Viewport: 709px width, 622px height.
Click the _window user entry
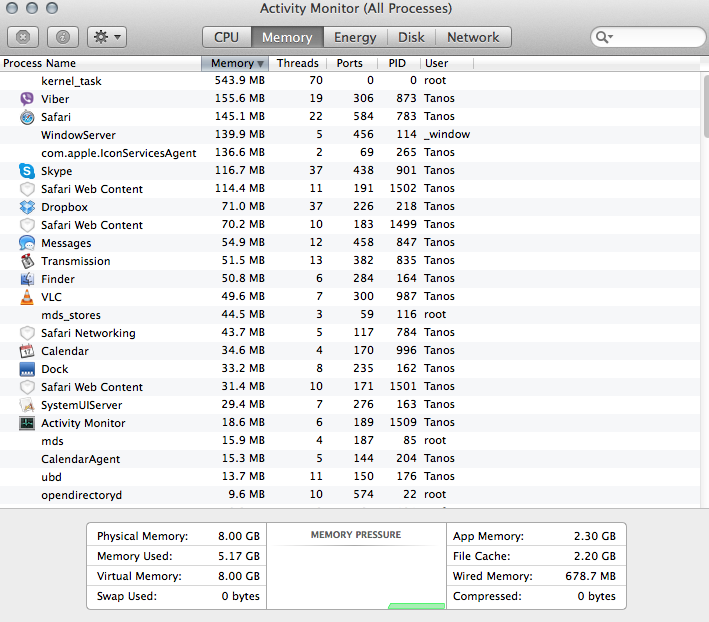coord(447,134)
